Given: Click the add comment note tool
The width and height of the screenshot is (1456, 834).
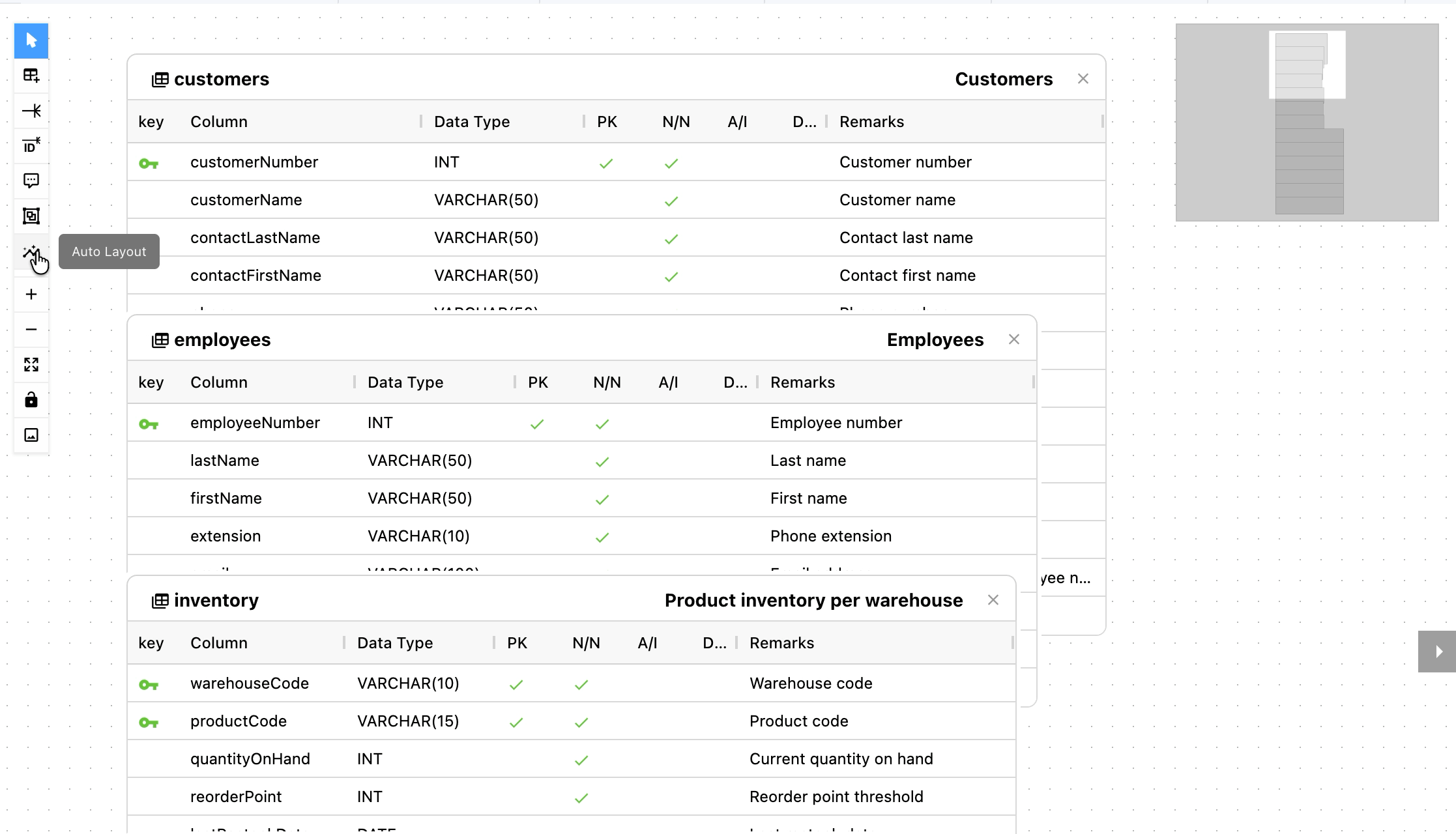Looking at the screenshot, I should (x=31, y=181).
